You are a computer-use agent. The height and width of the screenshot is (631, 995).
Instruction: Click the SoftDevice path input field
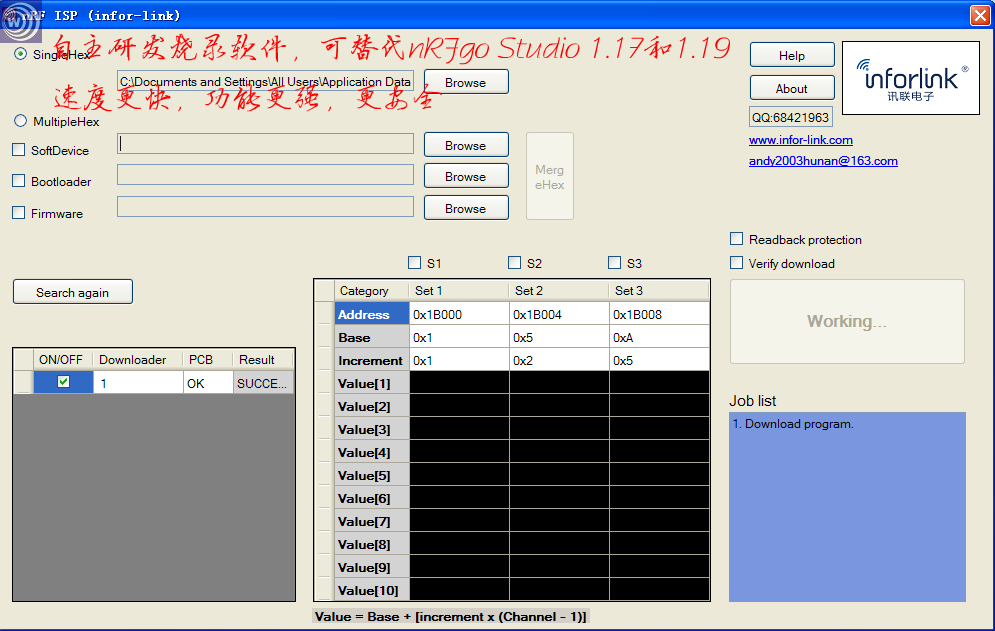pos(265,143)
